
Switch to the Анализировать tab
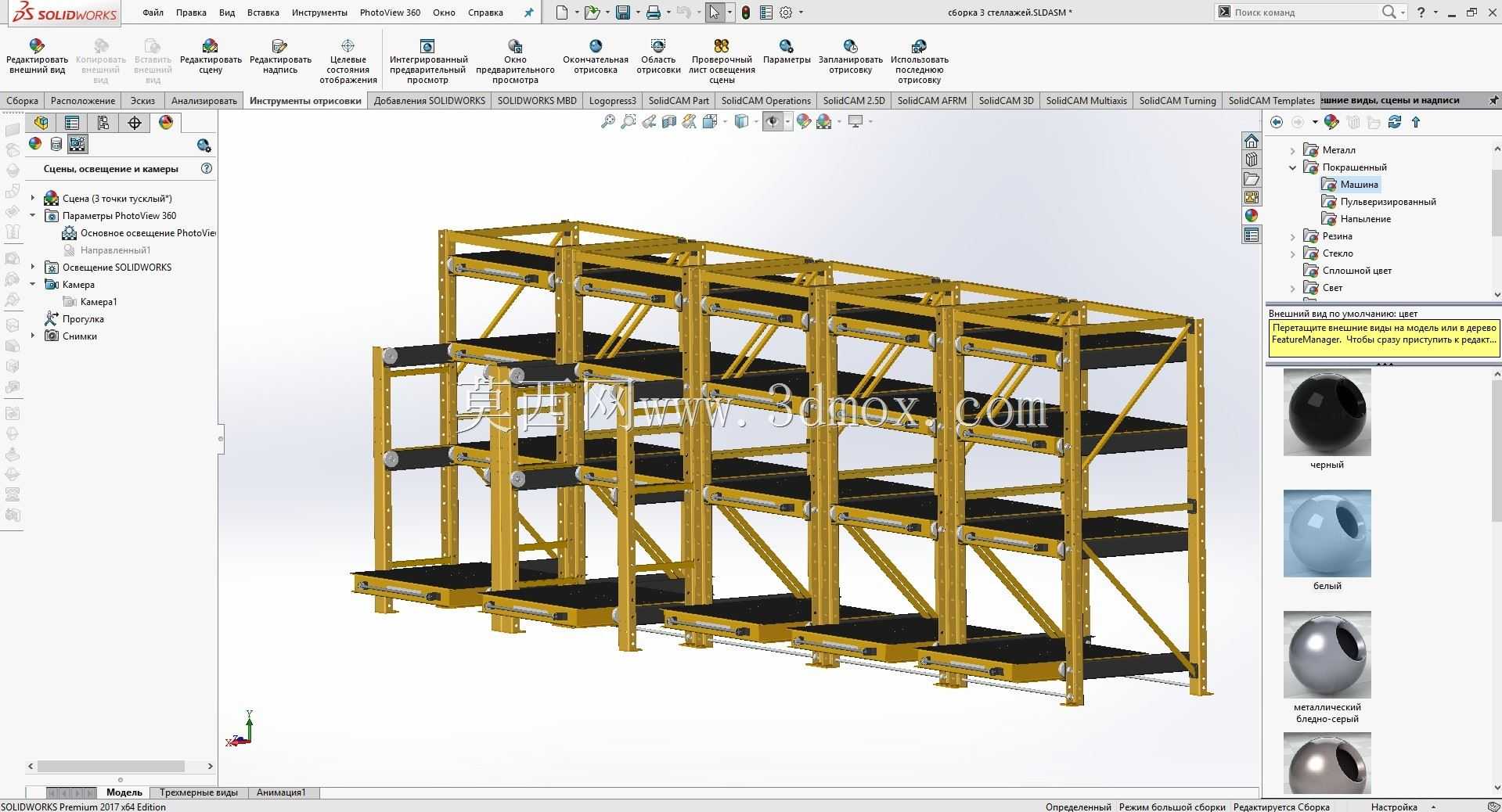click(x=204, y=100)
